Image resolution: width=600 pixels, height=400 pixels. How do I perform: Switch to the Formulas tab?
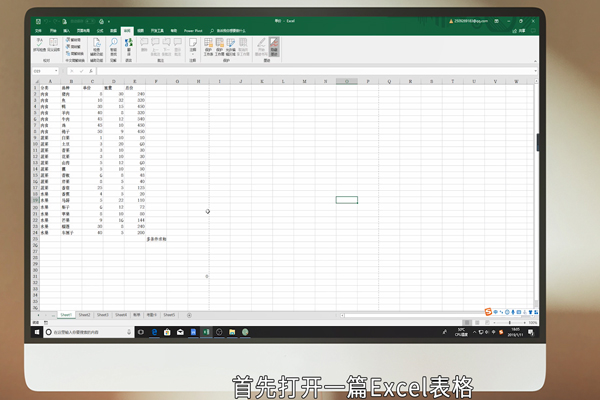[x=100, y=31]
